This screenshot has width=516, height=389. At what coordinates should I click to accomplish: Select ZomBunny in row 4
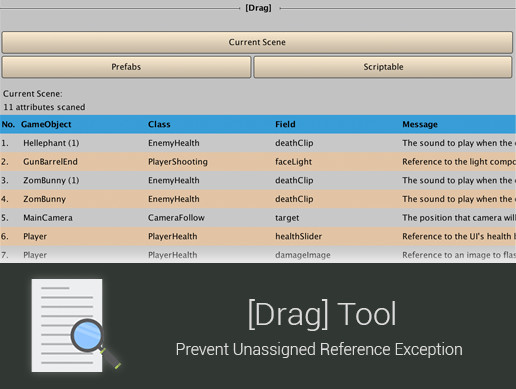coord(44,199)
